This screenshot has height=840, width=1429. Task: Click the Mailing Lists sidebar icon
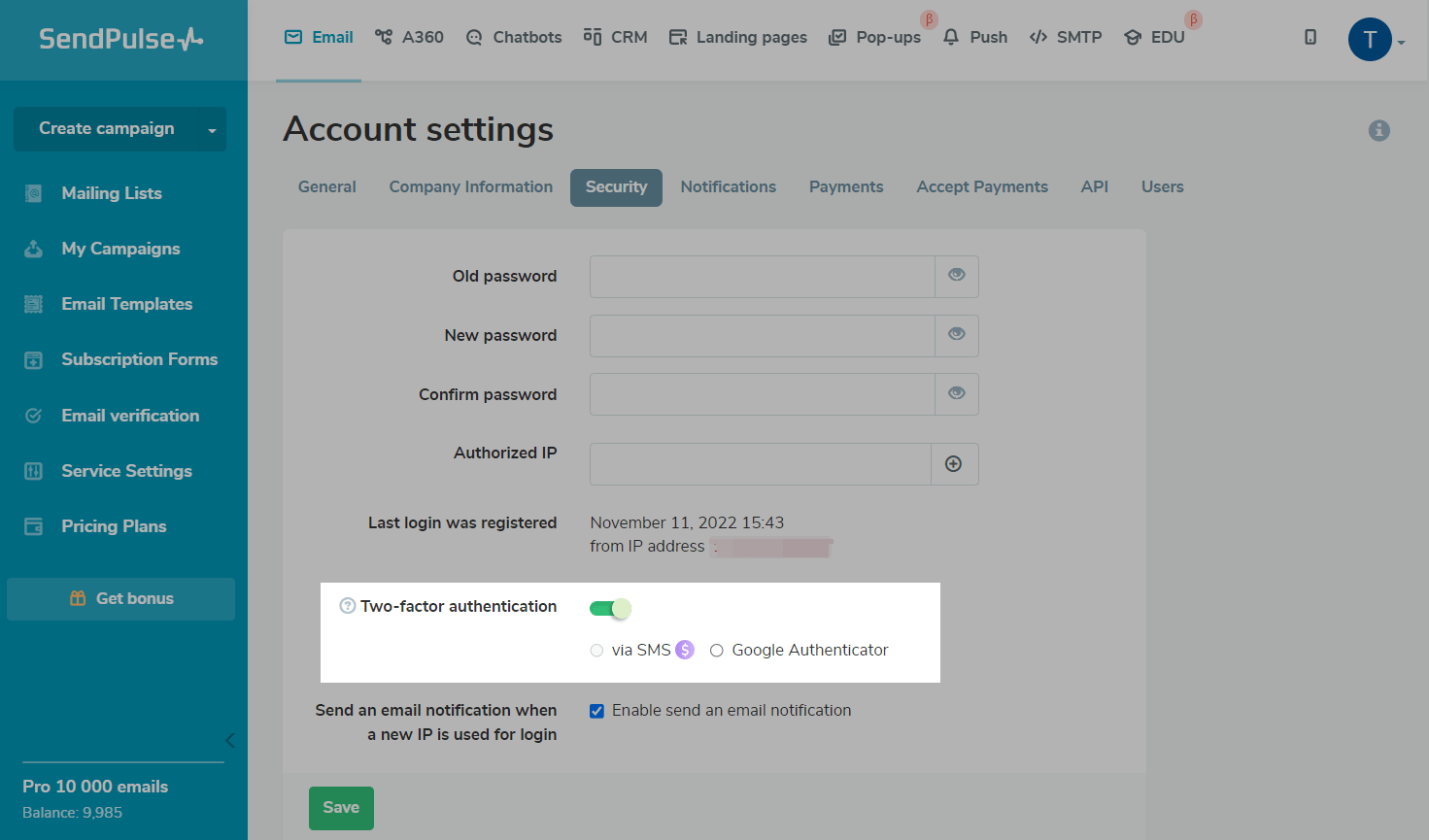coord(34,193)
